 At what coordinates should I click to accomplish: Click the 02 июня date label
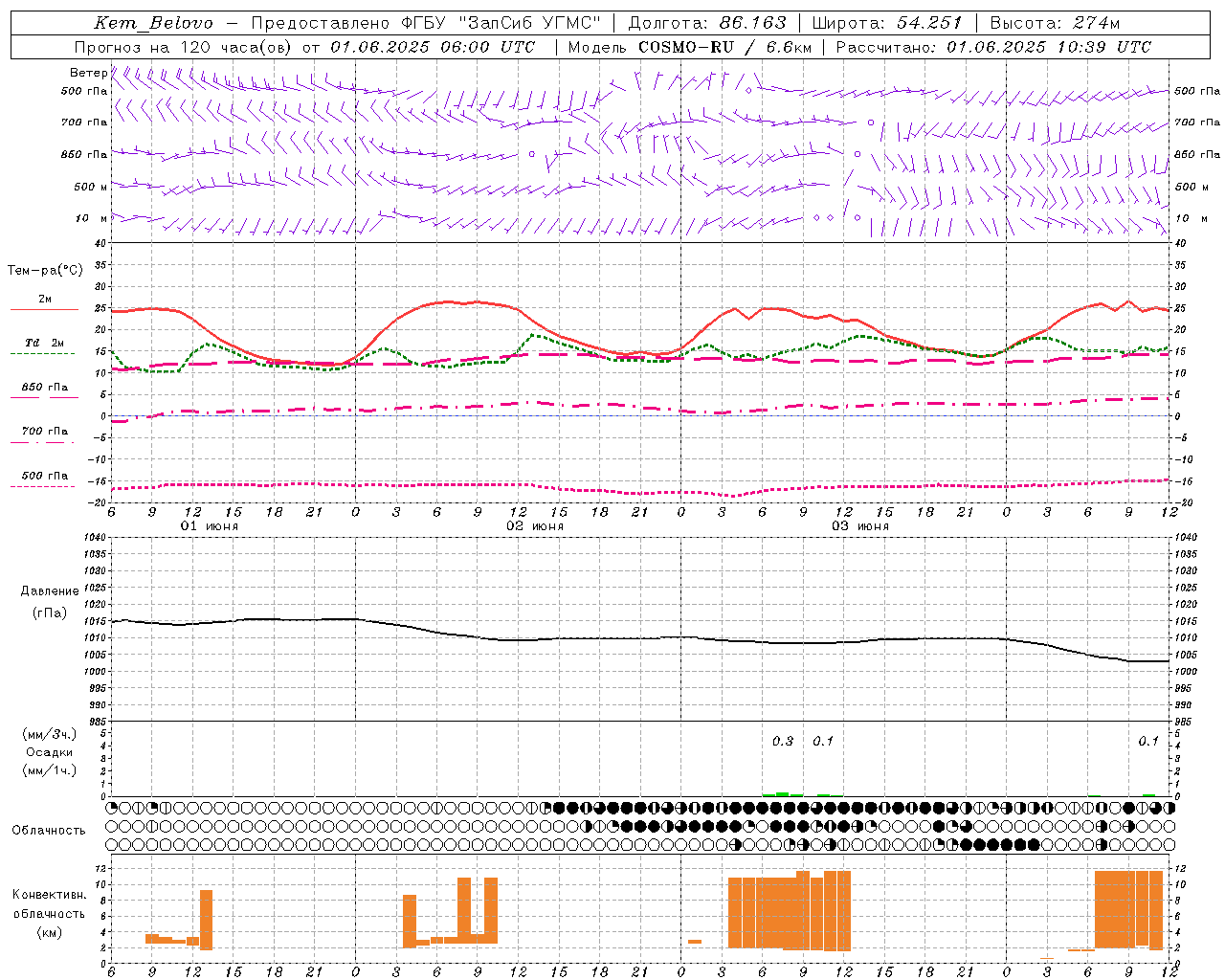(535, 526)
